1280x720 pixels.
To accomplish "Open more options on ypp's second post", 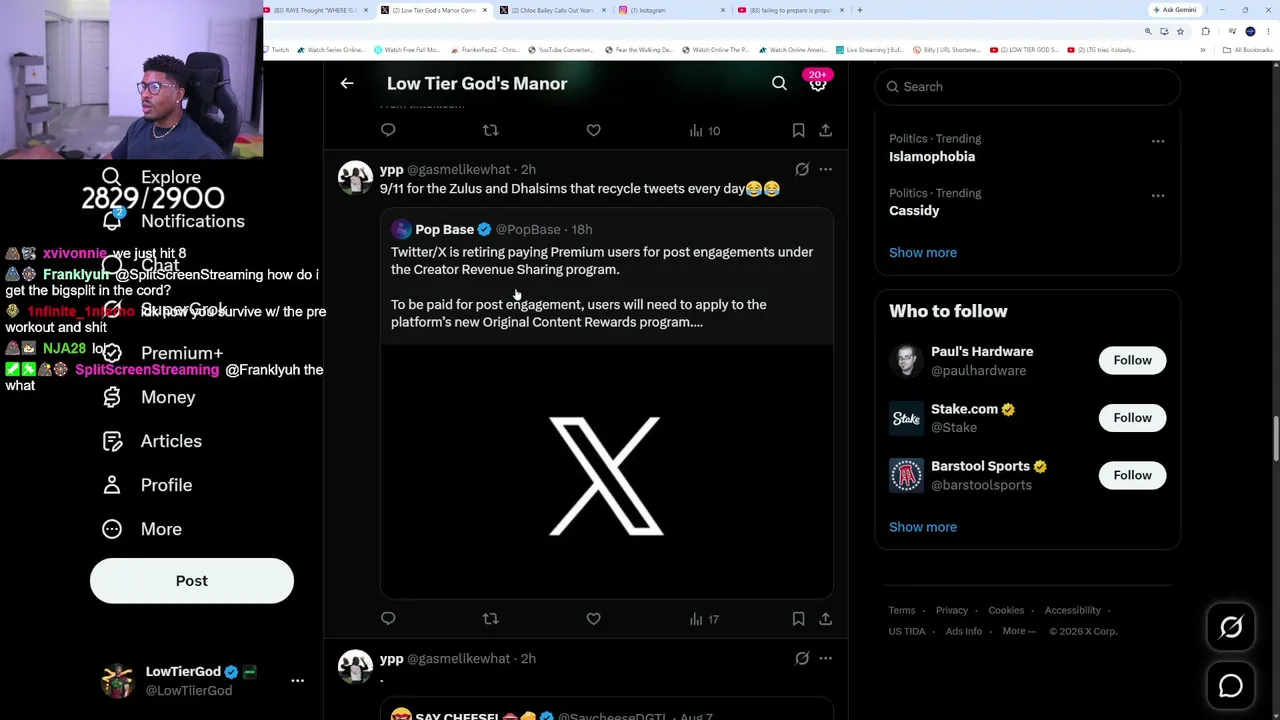I will point(825,659).
